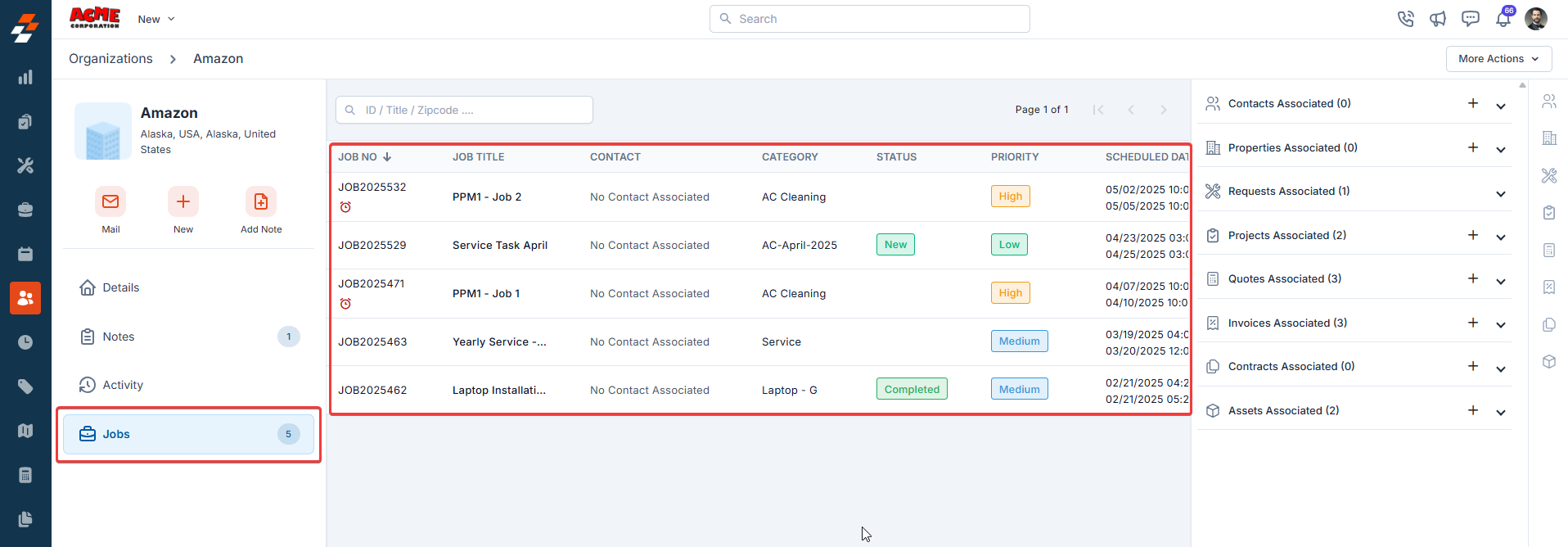Open the More Actions dropdown
The height and width of the screenshot is (547, 1568).
[x=1499, y=59]
